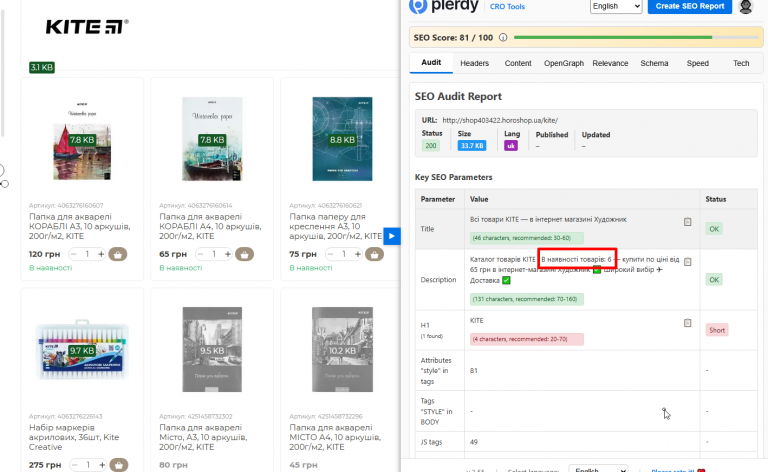Click the uk language badge
768x472 pixels.
511,145
